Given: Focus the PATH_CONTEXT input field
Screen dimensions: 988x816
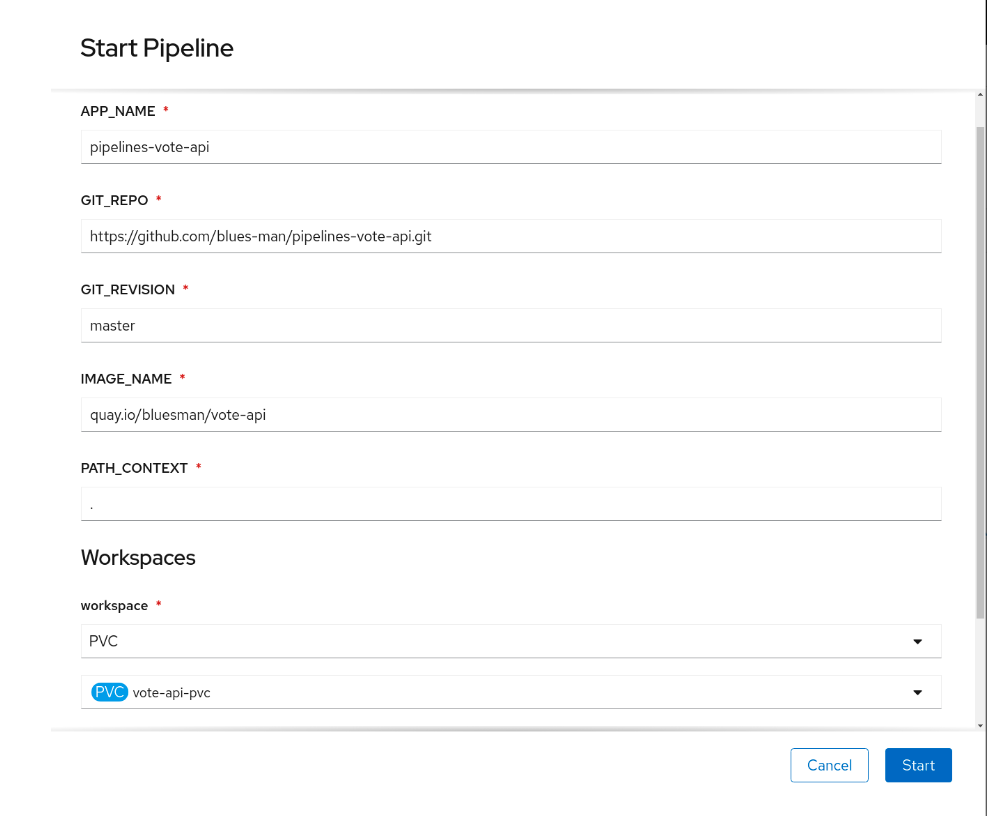Looking at the screenshot, I should pyautogui.click(x=510, y=504).
